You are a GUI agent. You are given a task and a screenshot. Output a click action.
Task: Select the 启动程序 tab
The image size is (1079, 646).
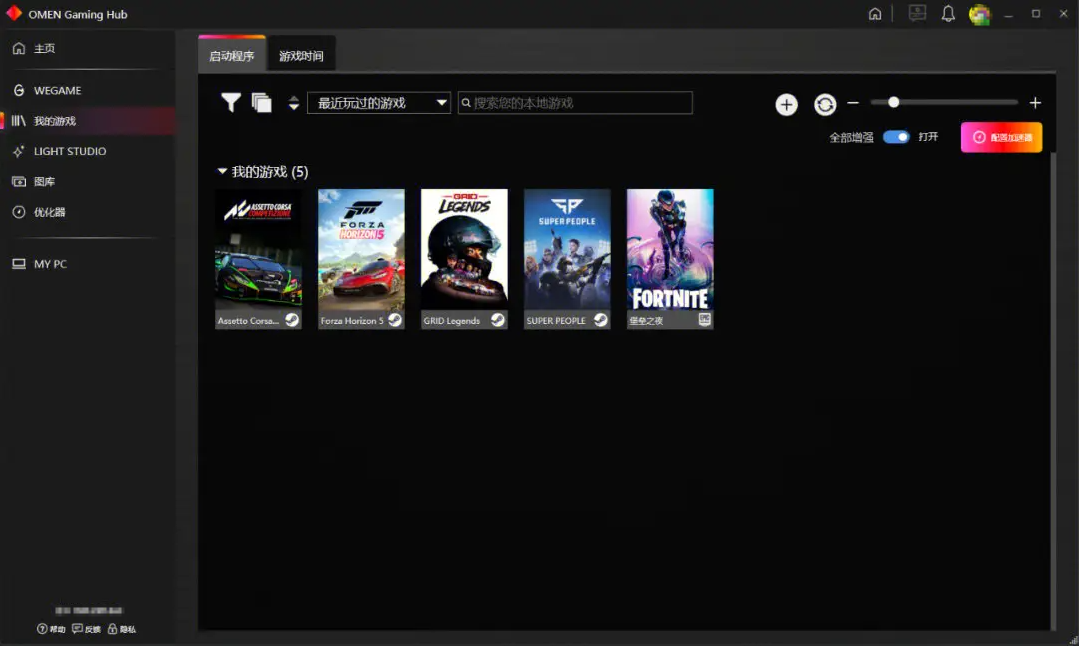tap(232, 56)
